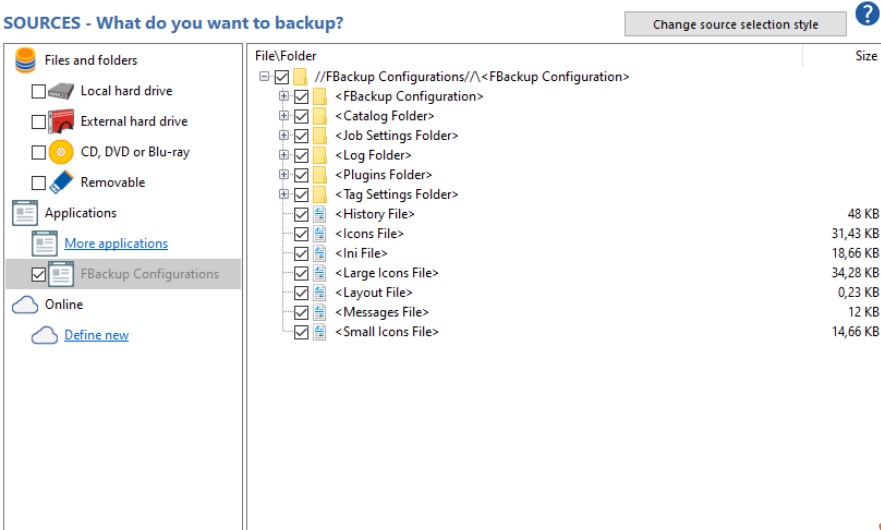Click the History File document icon
The height and width of the screenshot is (530, 881).
click(x=320, y=214)
